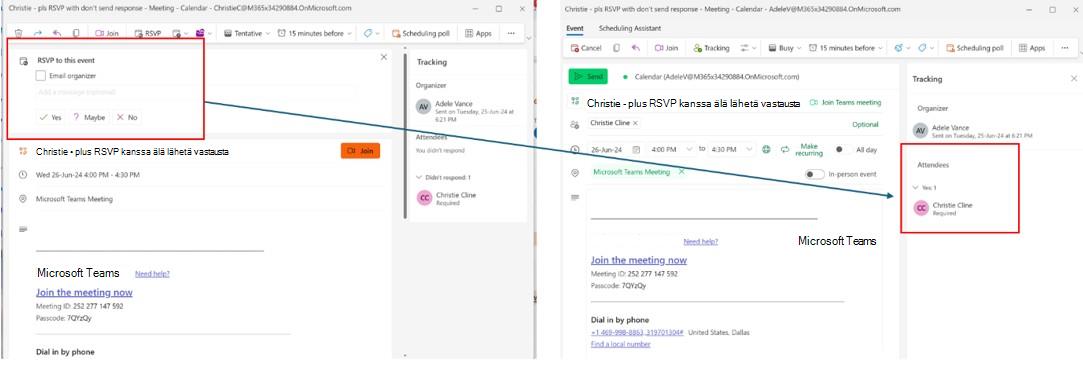Click the trash Delete icon in Christie's window
1083x366 pixels.
19,32
